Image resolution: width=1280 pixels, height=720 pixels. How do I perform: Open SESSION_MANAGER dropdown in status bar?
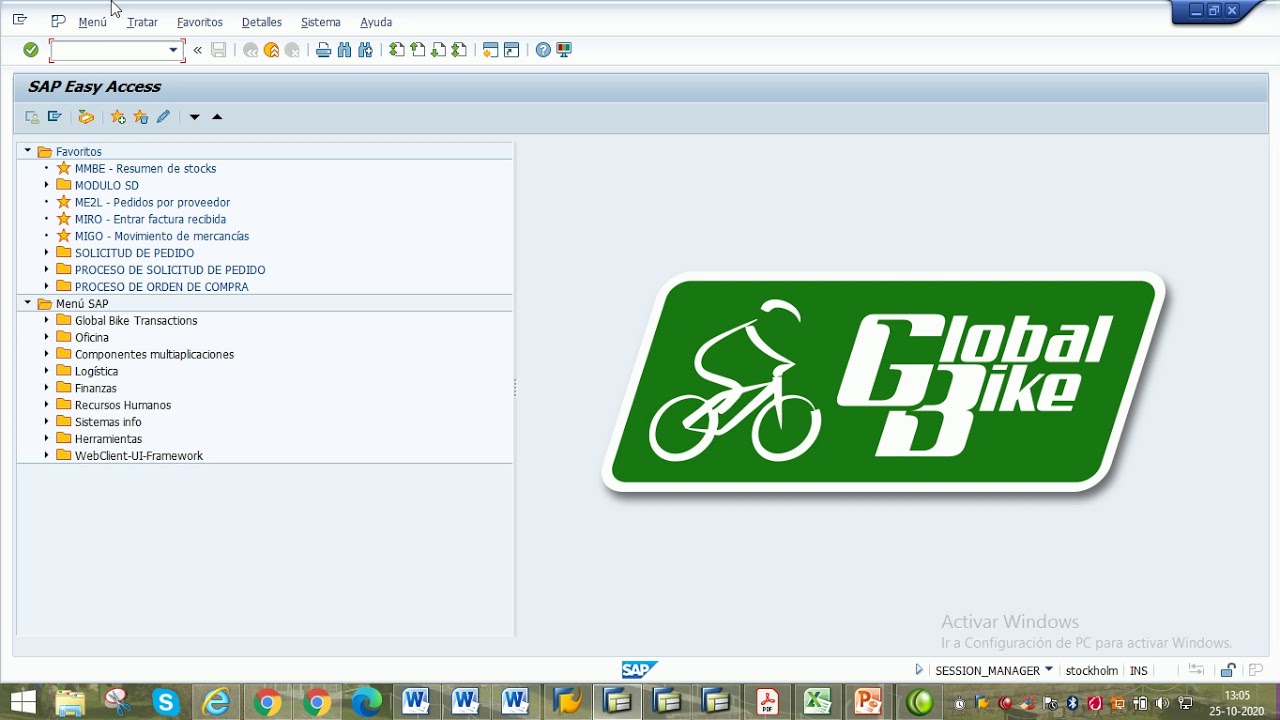pyautogui.click(x=1048, y=670)
